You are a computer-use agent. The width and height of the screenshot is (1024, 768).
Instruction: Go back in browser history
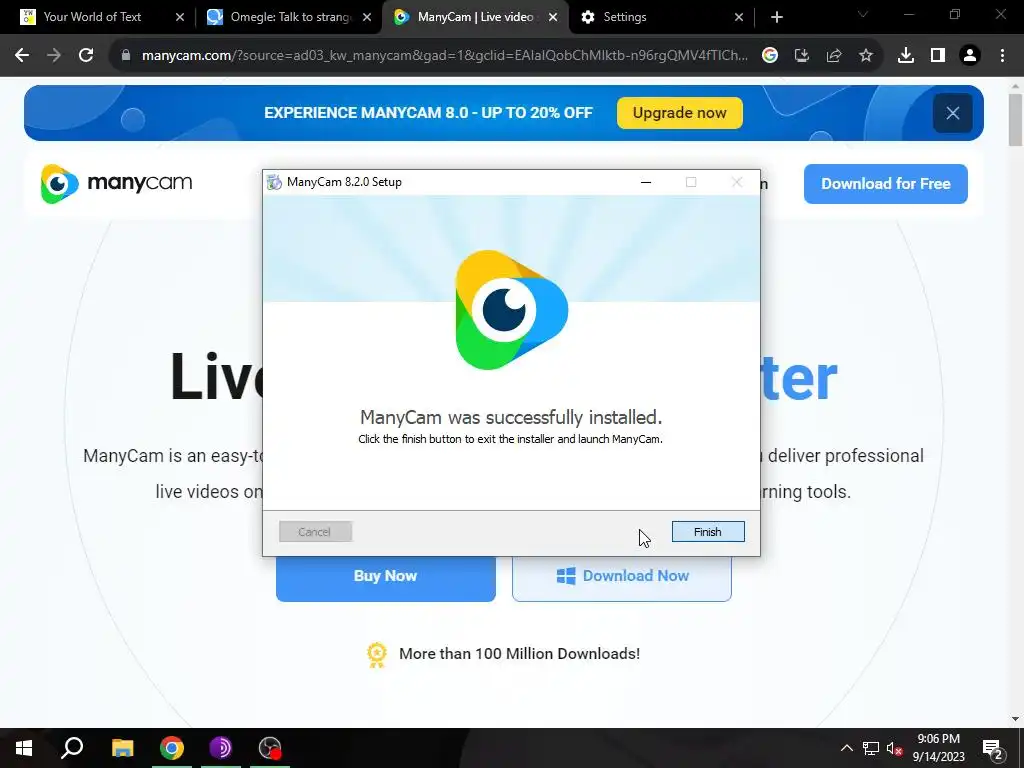(x=22, y=56)
